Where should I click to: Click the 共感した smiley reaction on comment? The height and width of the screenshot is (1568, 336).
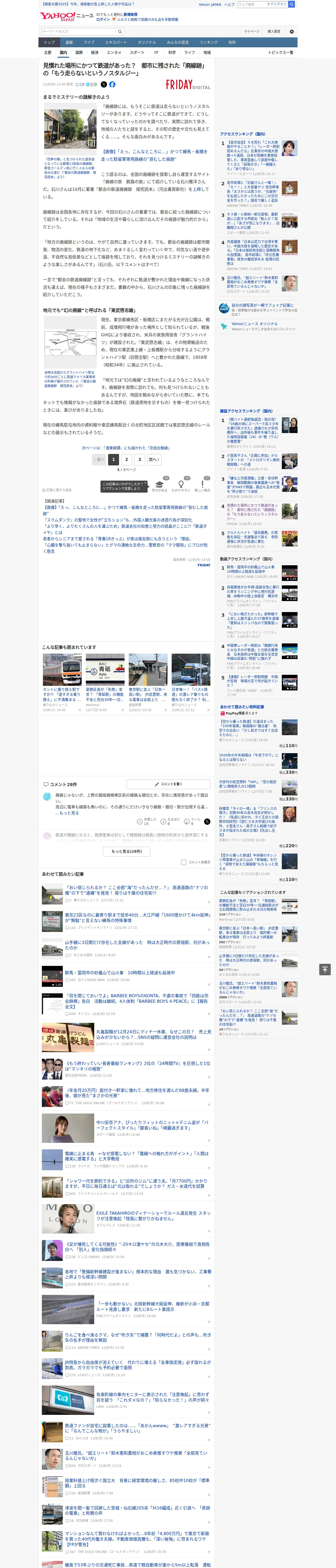tap(140, 822)
